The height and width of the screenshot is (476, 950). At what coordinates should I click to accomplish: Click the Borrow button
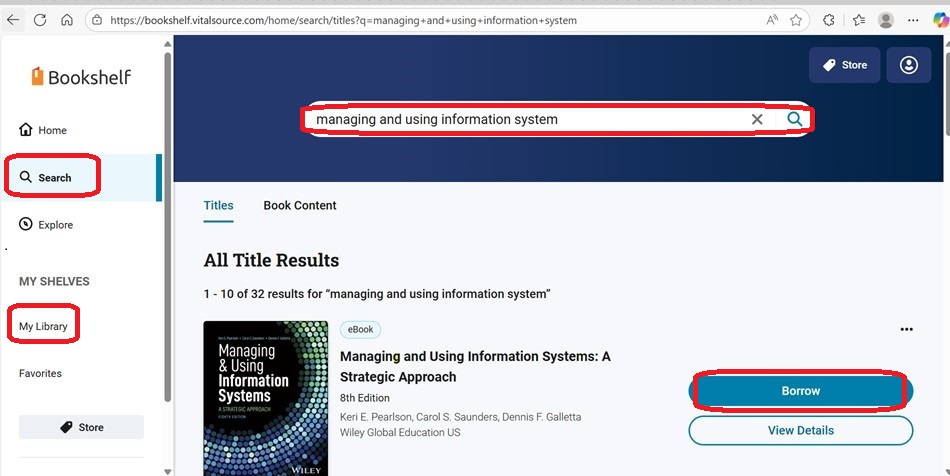pos(800,391)
